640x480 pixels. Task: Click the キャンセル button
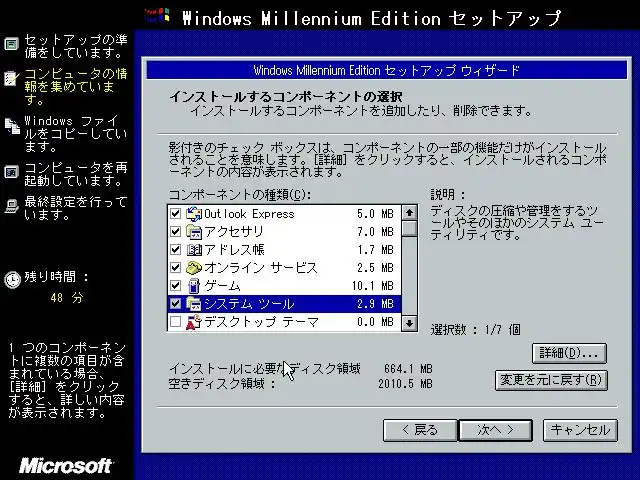tap(580, 430)
